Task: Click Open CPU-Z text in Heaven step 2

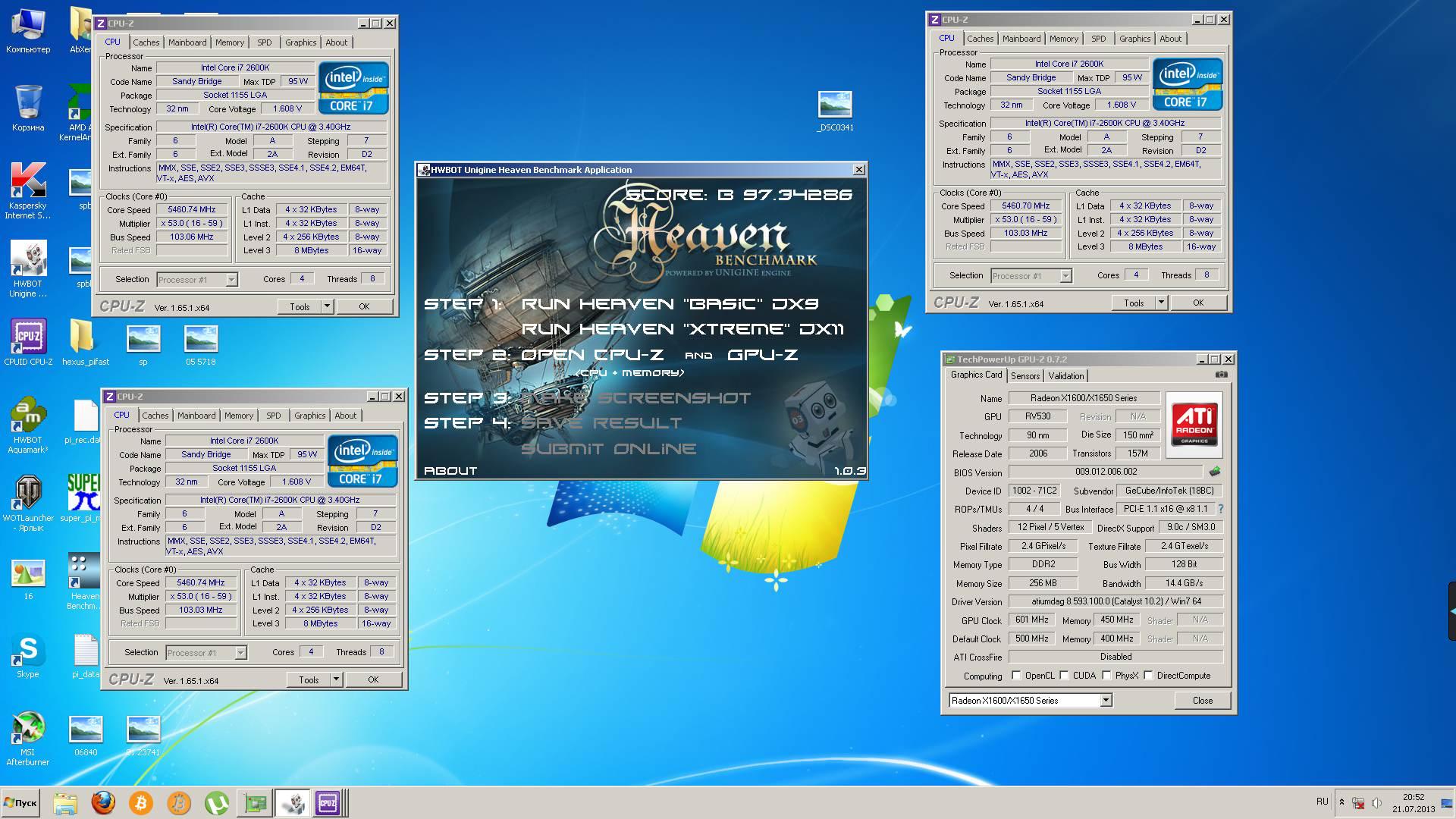Action: click(x=592, y=355)
